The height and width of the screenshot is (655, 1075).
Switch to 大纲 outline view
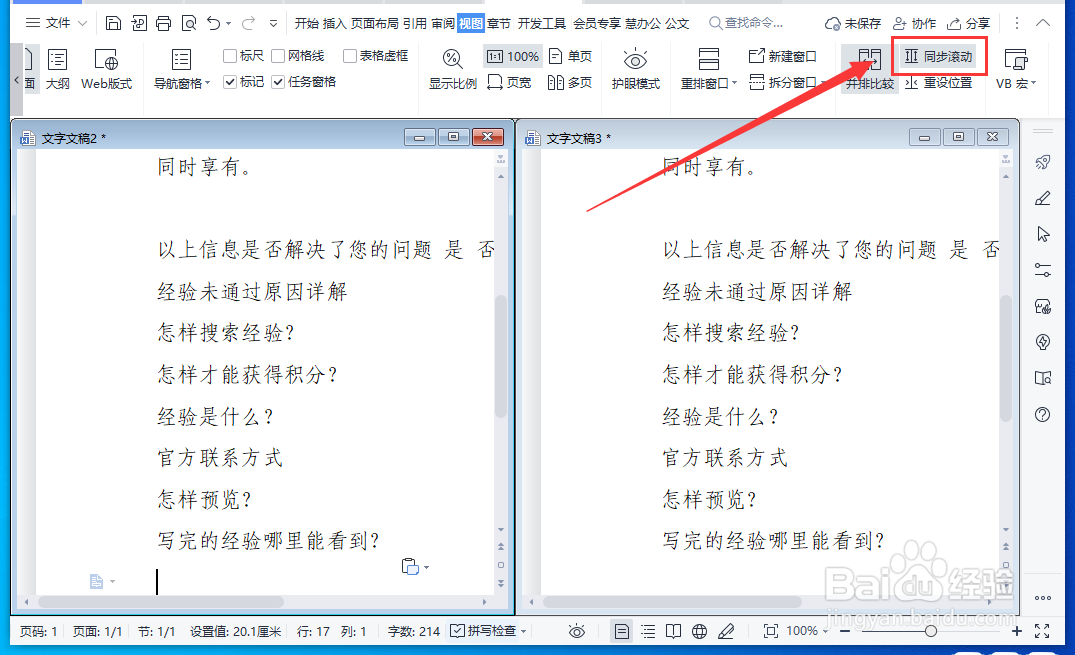(58, 69)
